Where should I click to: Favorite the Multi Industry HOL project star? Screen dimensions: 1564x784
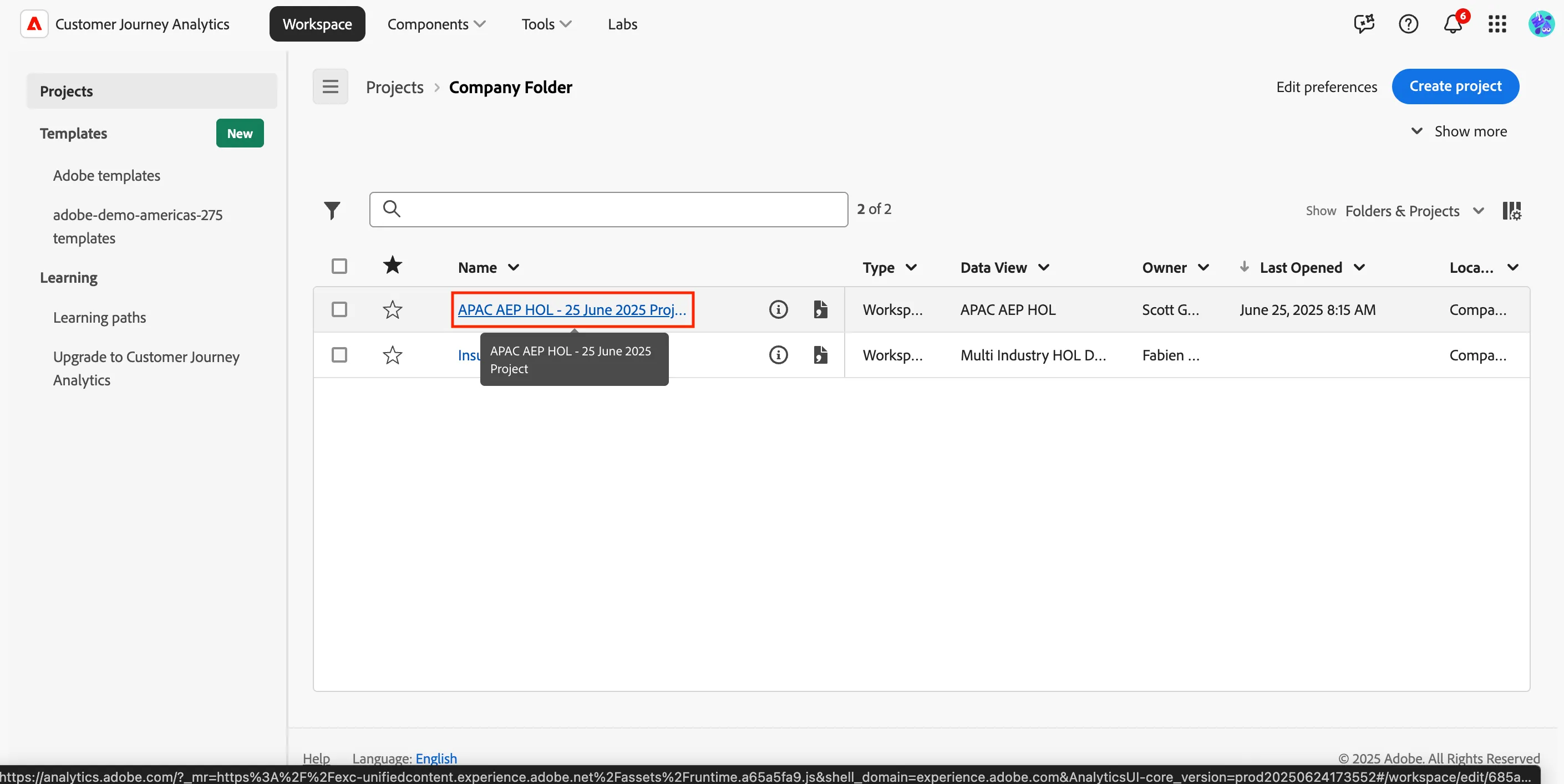click(x=393, y=355)
